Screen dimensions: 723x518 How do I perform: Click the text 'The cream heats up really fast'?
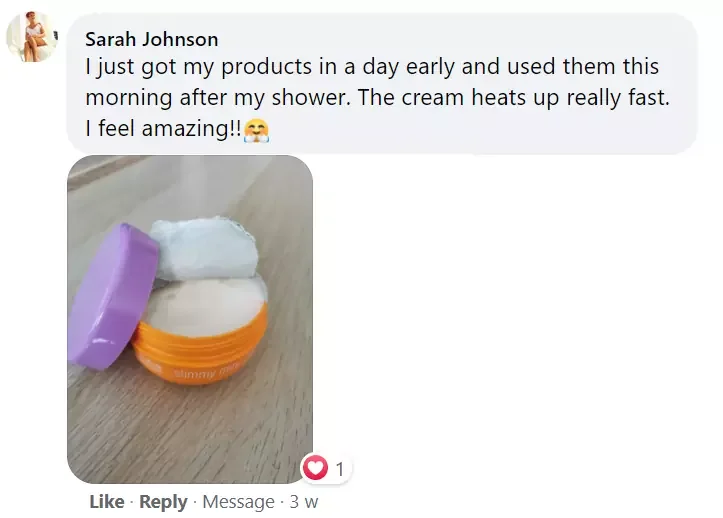tap(513, 97)
